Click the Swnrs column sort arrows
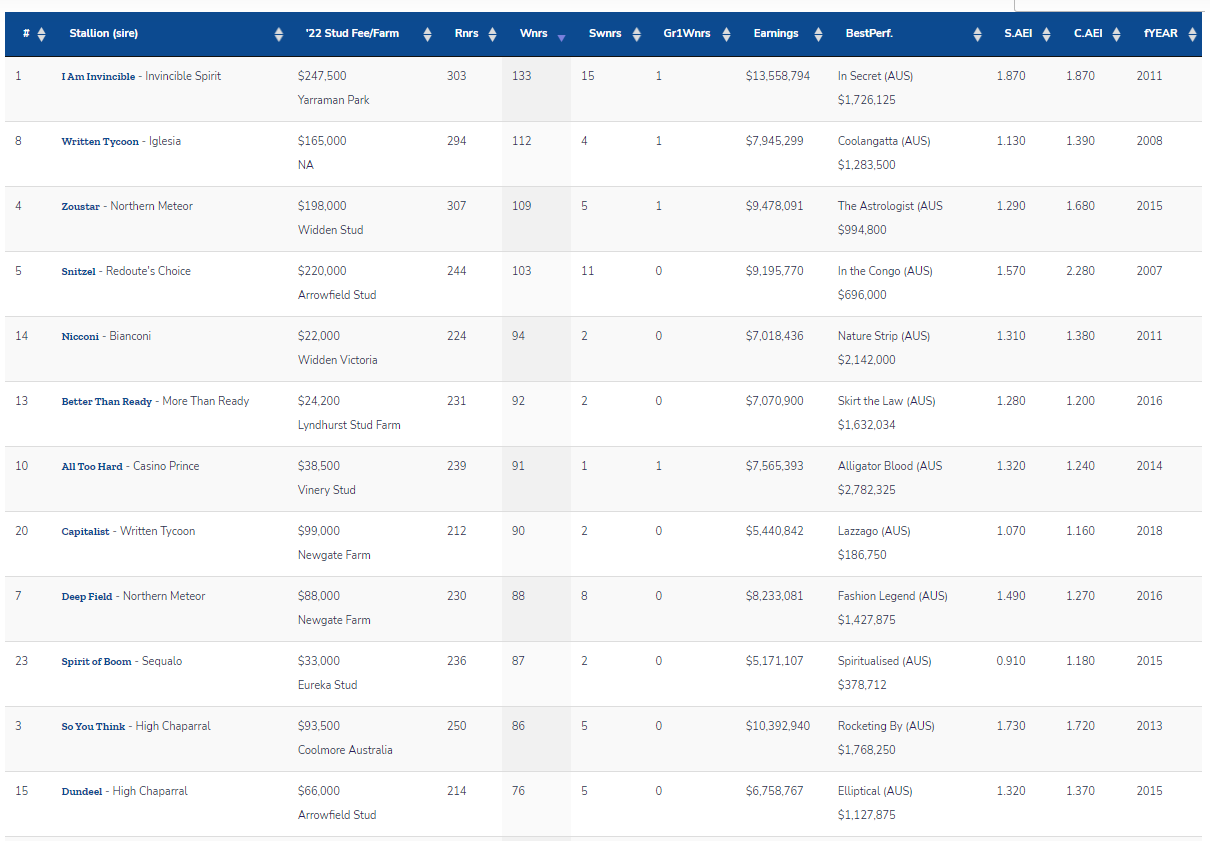 pos(637,35)
